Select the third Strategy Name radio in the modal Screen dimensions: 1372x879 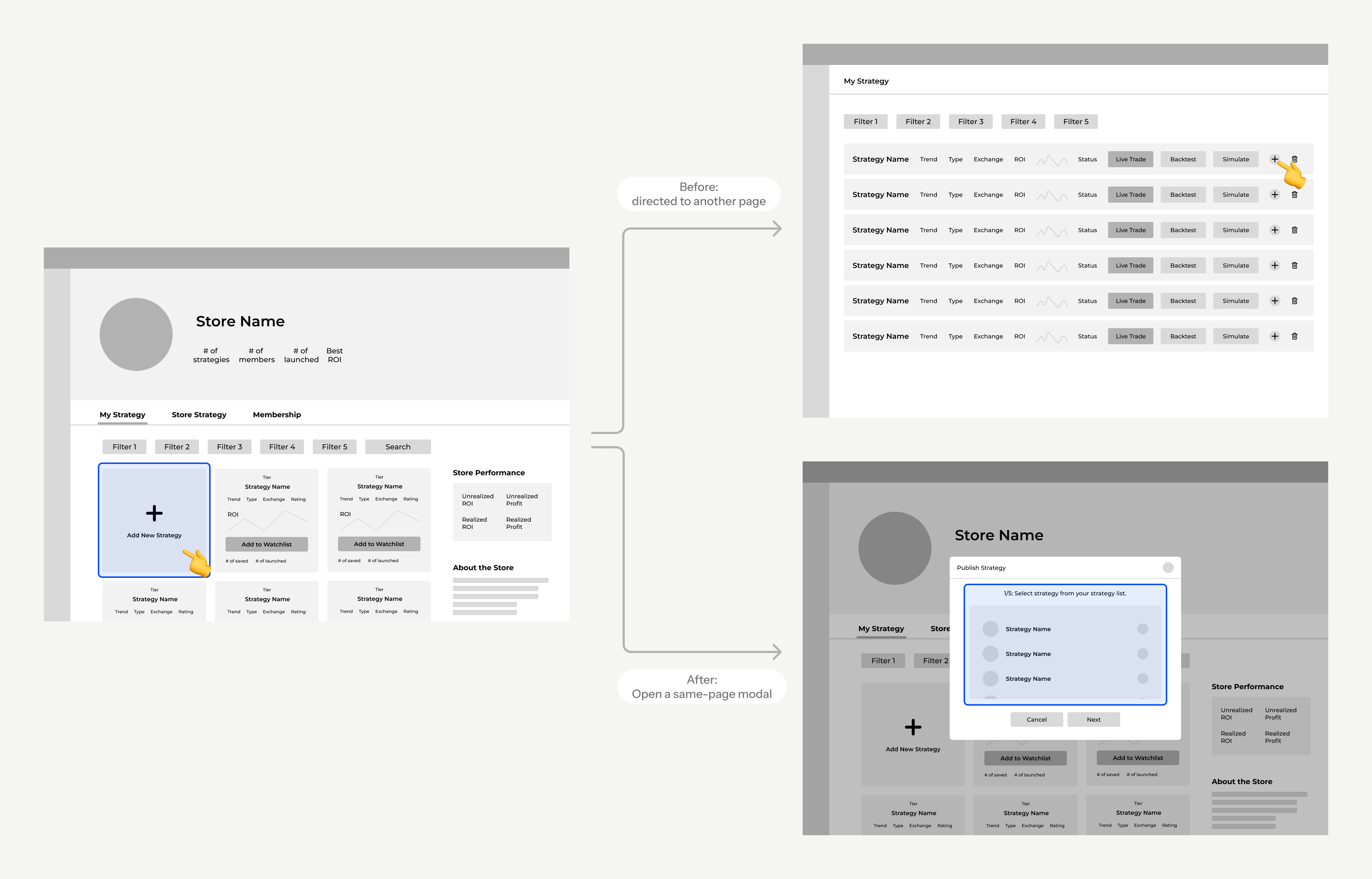coord(1142,679)
